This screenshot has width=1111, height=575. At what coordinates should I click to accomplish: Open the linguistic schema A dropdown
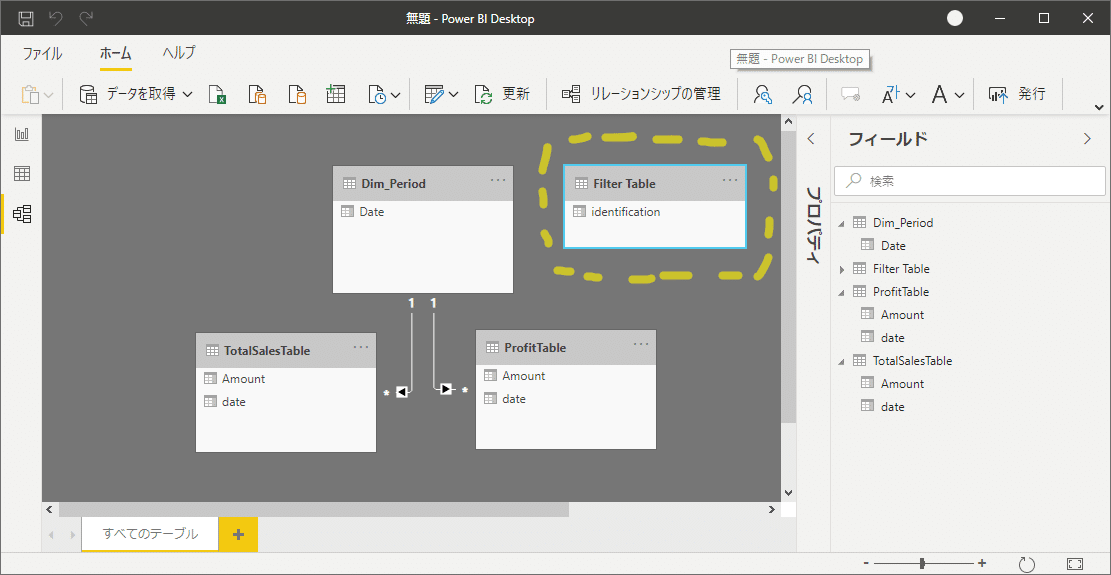[948, 94]
